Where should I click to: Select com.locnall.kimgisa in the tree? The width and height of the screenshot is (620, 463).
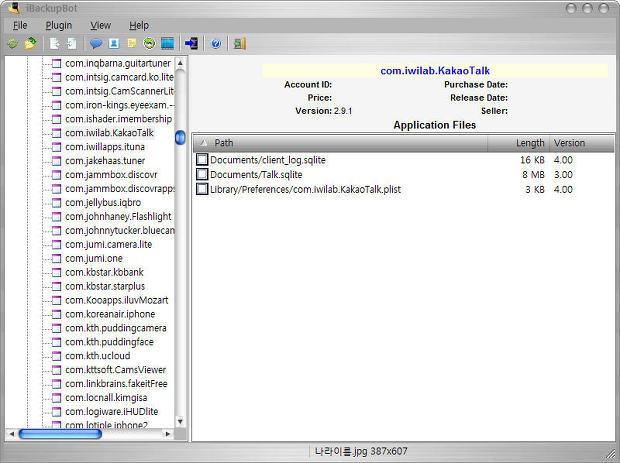(106, 398)
